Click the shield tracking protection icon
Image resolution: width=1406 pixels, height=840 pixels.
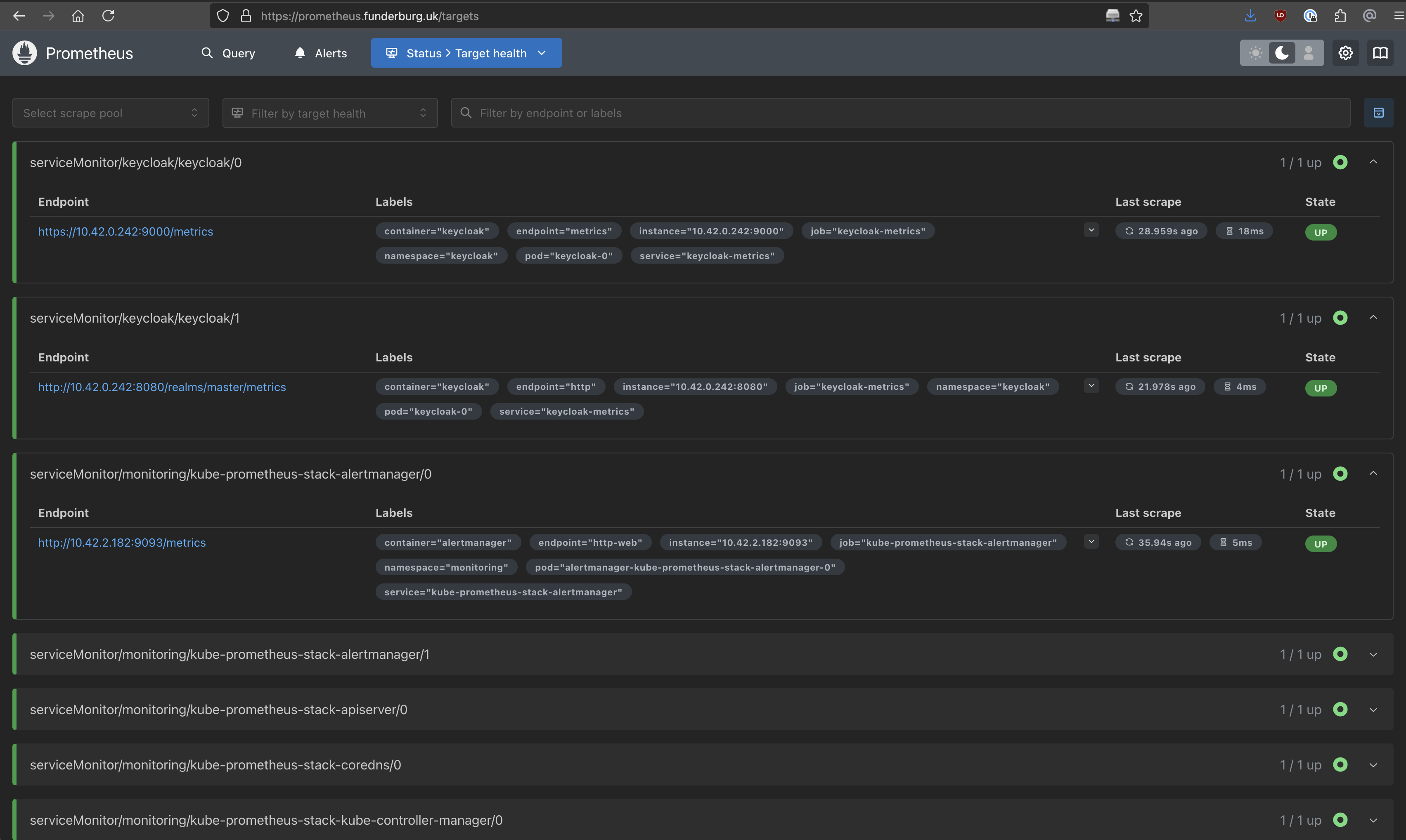point(223,16)
